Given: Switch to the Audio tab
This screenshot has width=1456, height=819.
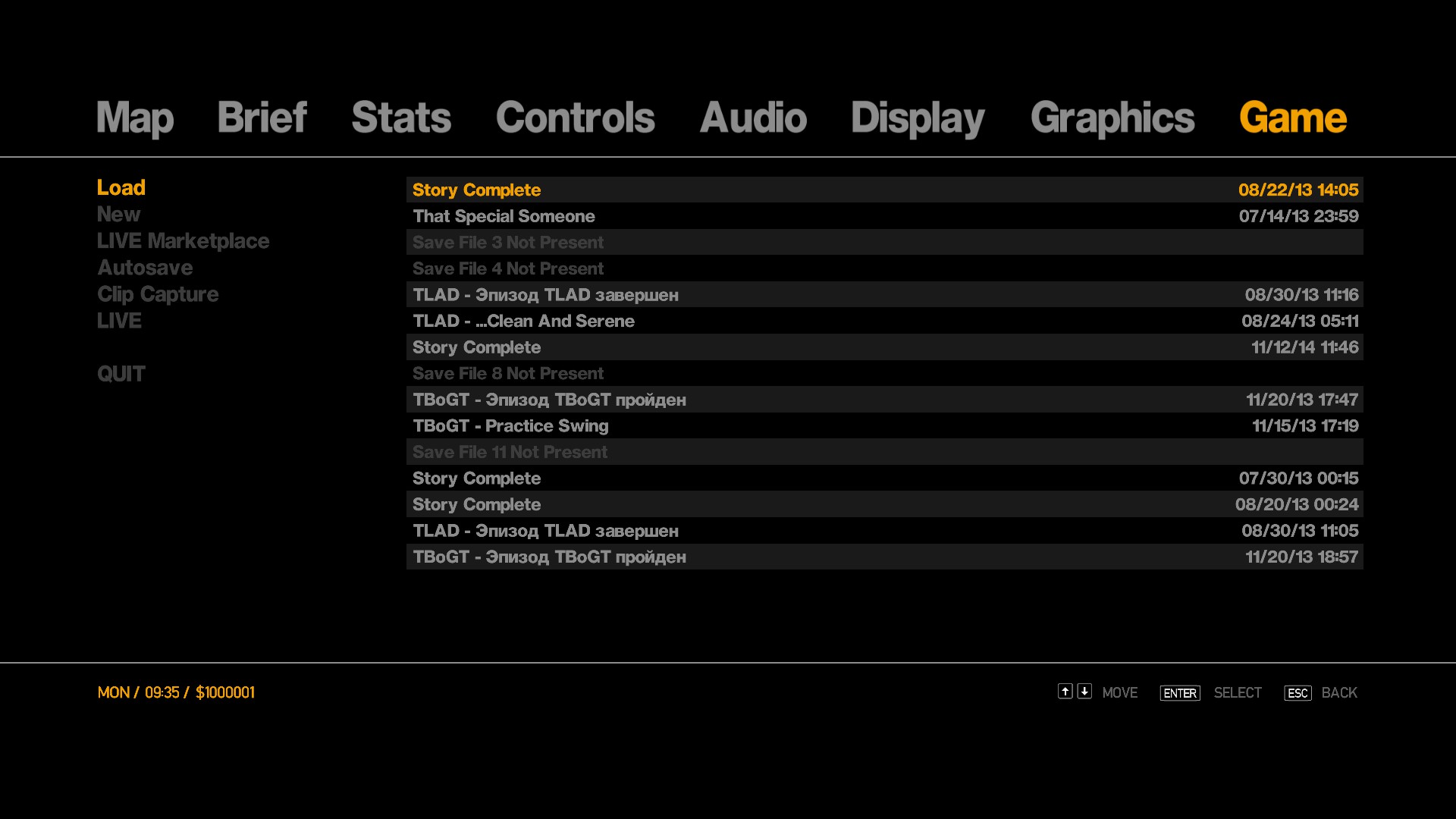Looking at the screenshot, I should point(752,118).
